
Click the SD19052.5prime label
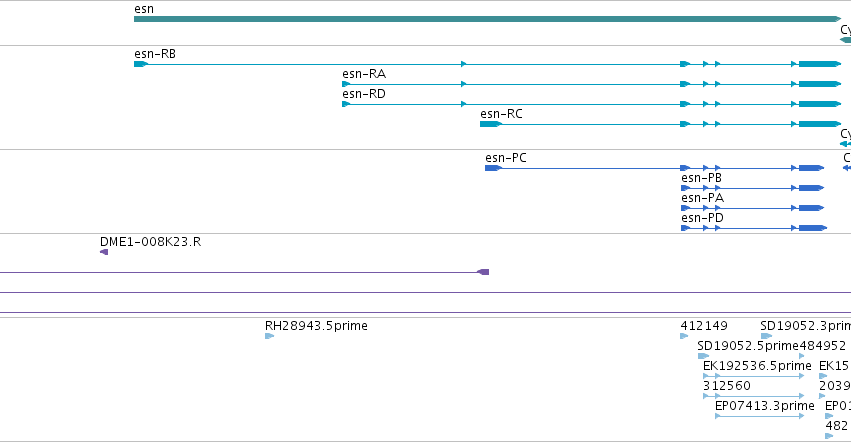point(748,346)
